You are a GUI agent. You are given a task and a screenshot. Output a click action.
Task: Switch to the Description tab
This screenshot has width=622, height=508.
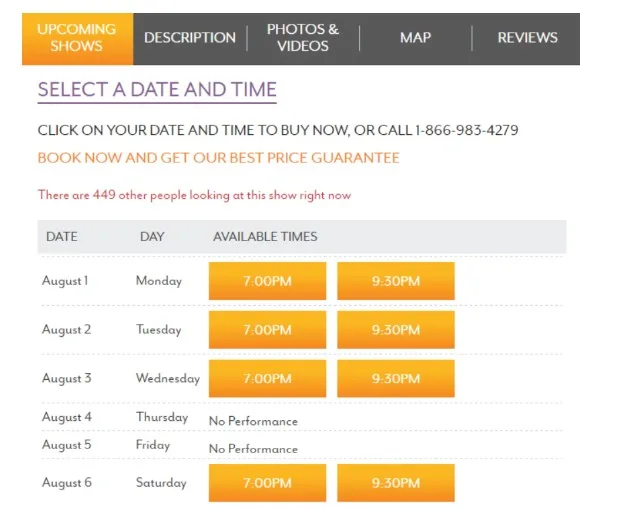190,38
